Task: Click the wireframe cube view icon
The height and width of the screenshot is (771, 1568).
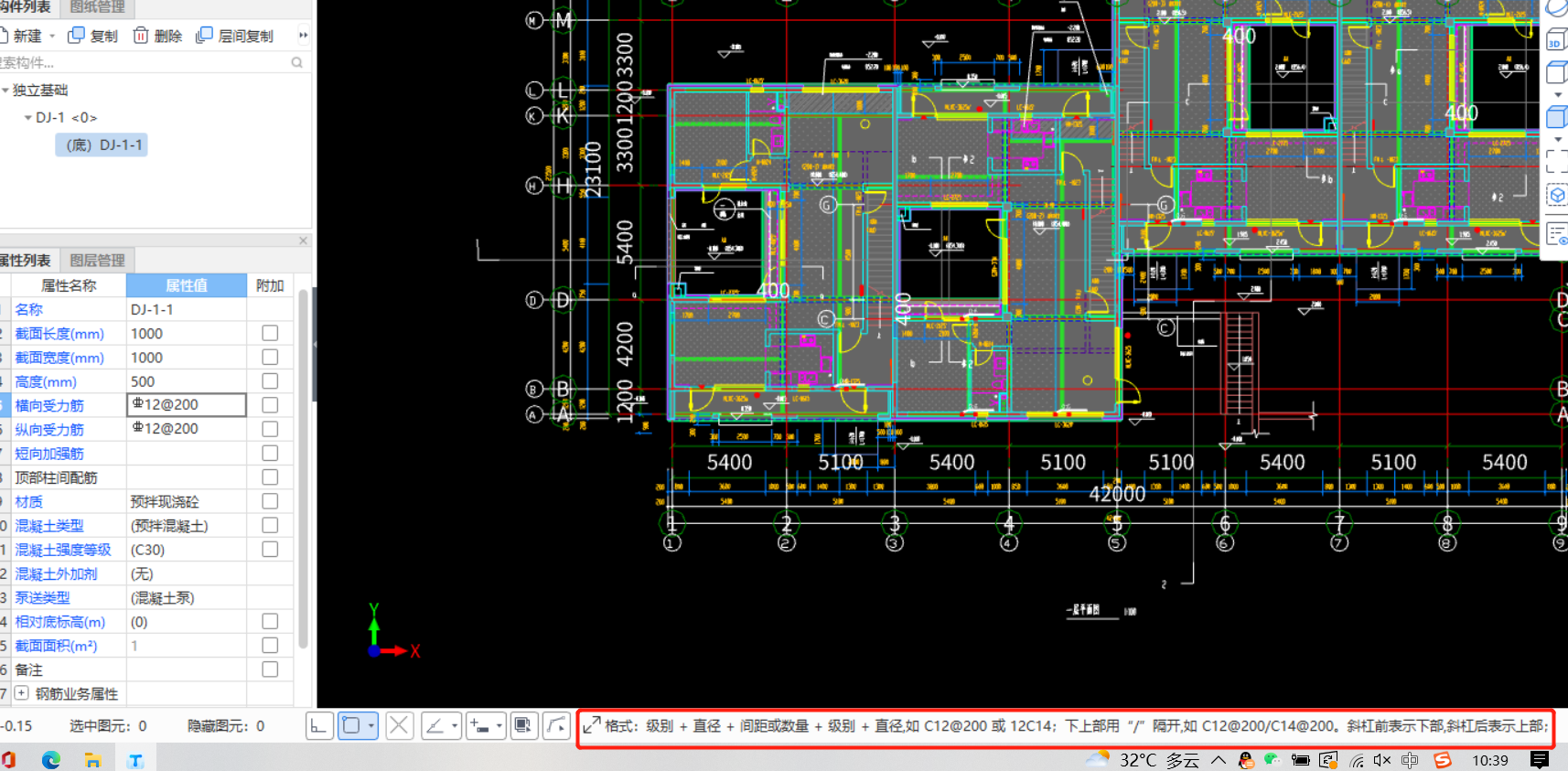Action: [x=1556, y=71]
